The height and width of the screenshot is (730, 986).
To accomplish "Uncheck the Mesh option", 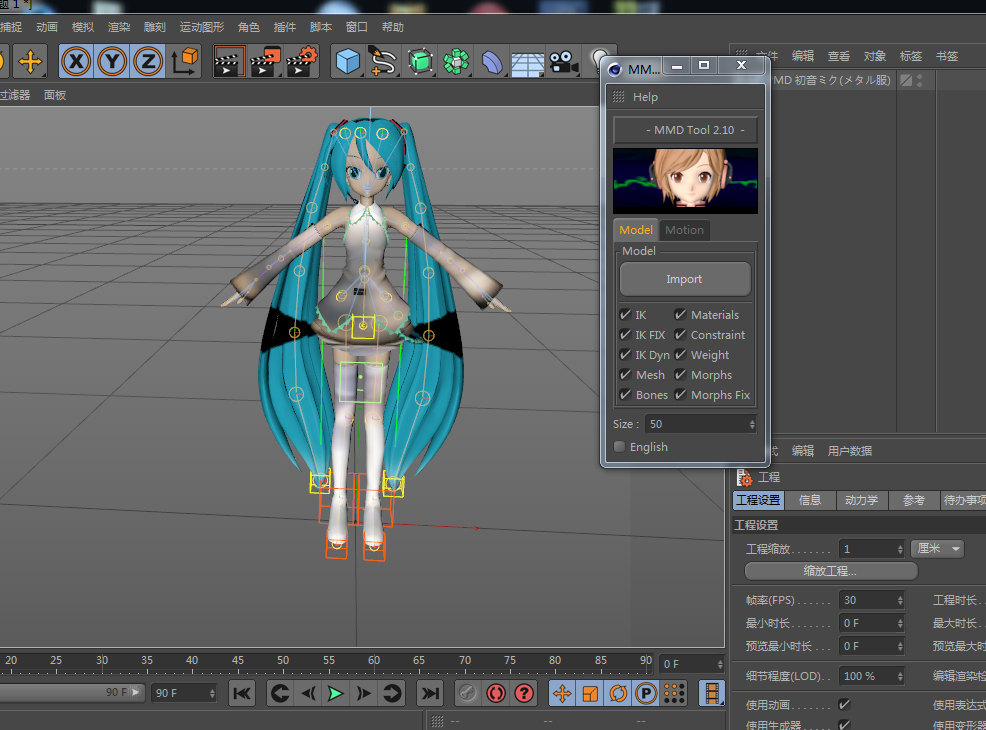I will (x=625, y=375).
